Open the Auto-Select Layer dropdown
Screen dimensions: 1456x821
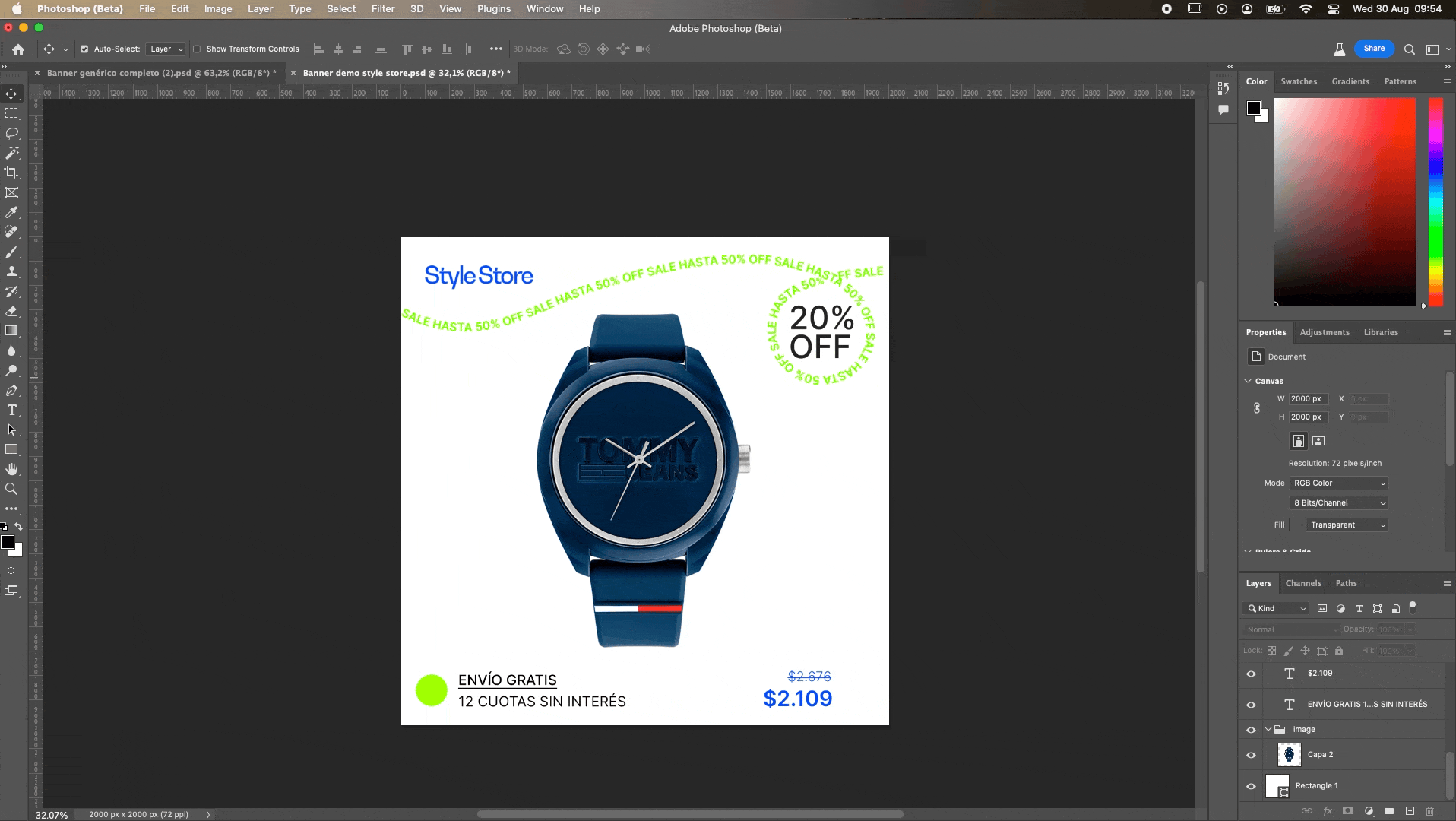click(x=166, y=49)
